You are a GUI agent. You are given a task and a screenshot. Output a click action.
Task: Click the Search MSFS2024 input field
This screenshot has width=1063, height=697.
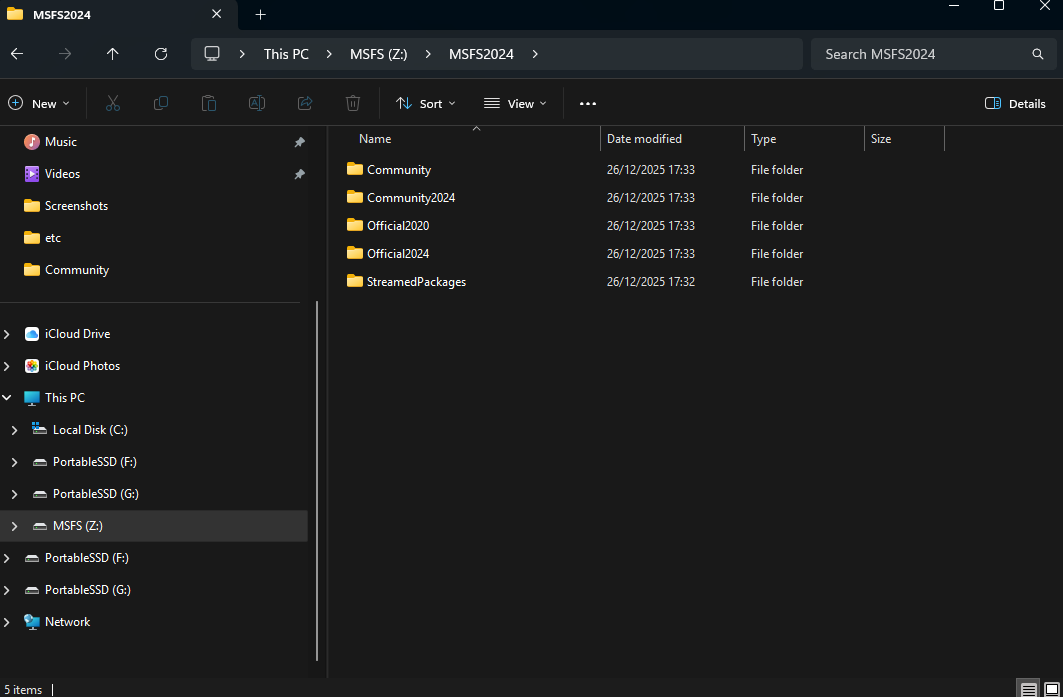tap(920, 54)
